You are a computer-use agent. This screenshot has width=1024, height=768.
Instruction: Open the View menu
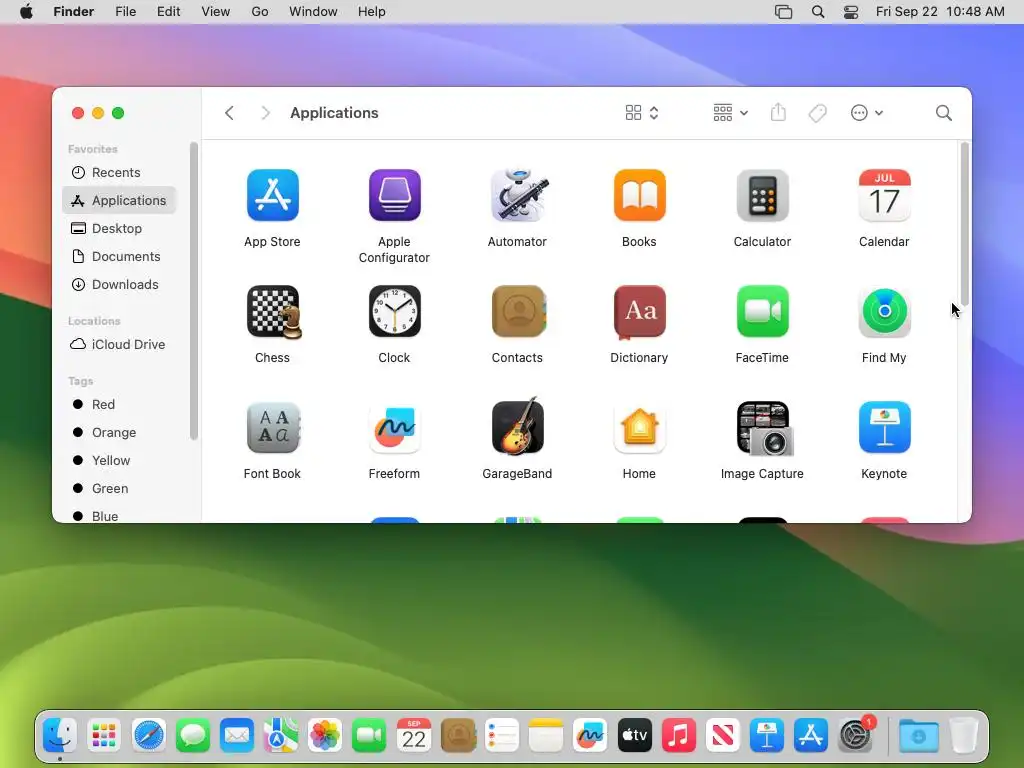click(x=216, y=12)
